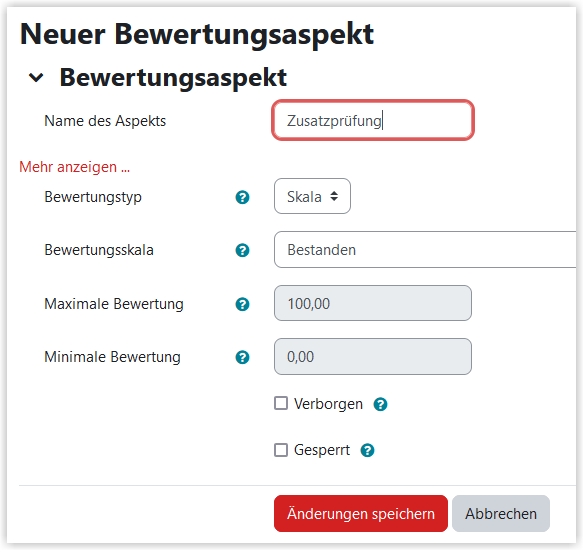Click the Mehr anzeigen link

(x=74, y=167)
